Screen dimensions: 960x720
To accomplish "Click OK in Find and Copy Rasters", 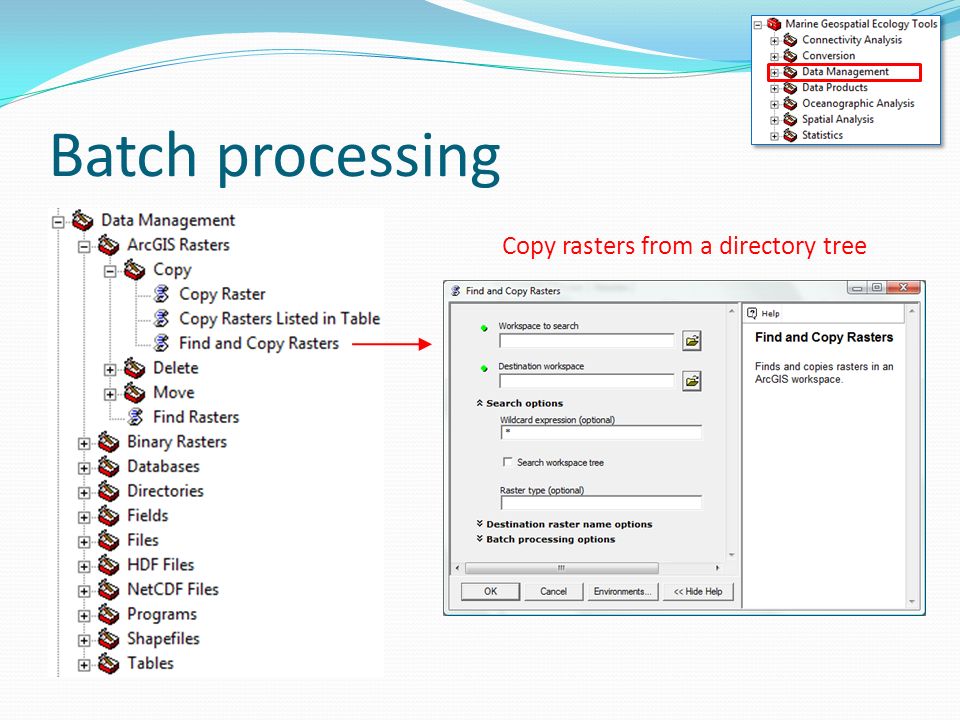I will point(490,591).
